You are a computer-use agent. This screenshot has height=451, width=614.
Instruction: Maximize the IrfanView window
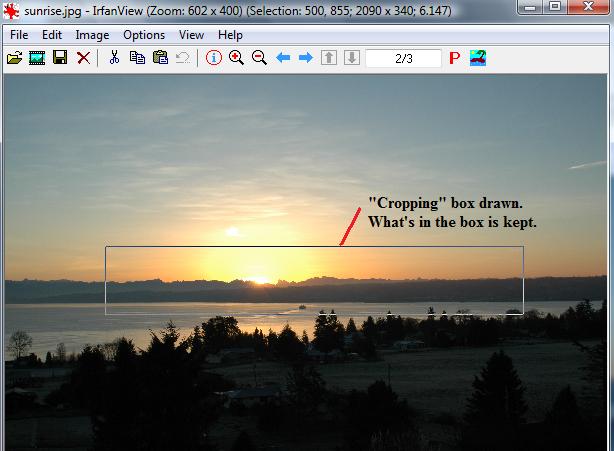[x=554, y=7]
